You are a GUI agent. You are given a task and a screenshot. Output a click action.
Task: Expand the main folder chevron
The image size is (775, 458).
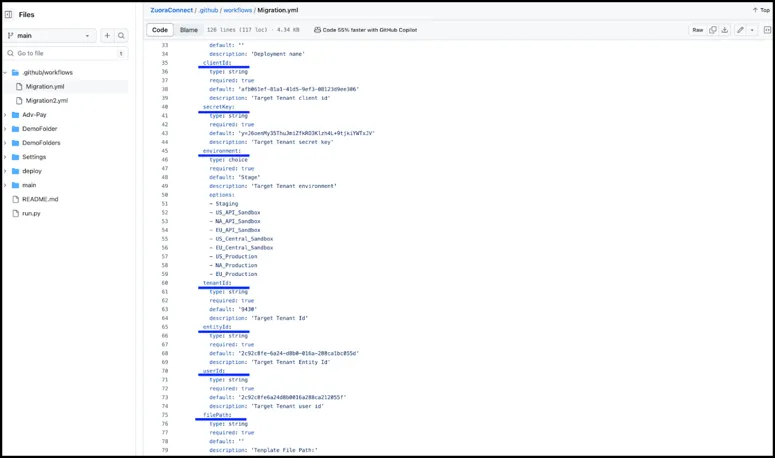point(5,185)
